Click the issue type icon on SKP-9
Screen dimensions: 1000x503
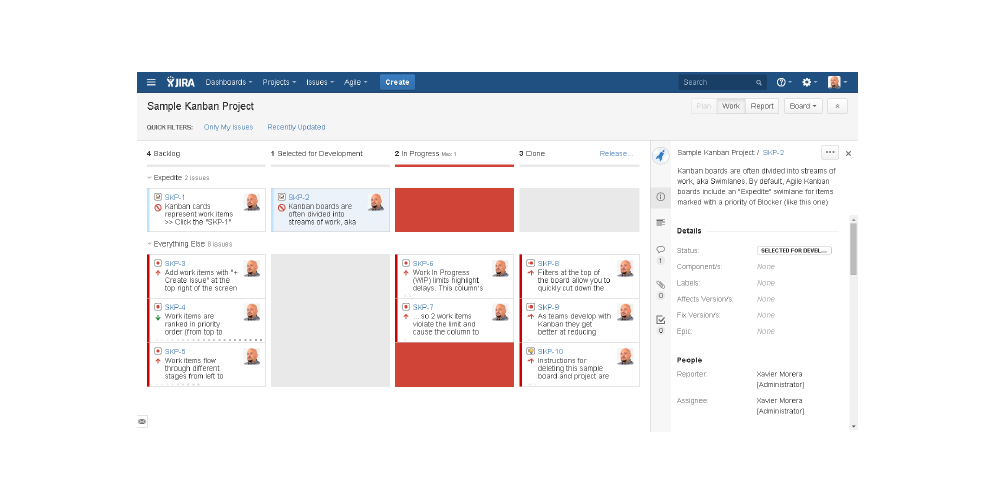pyautogui.click(x=530, y=307)
